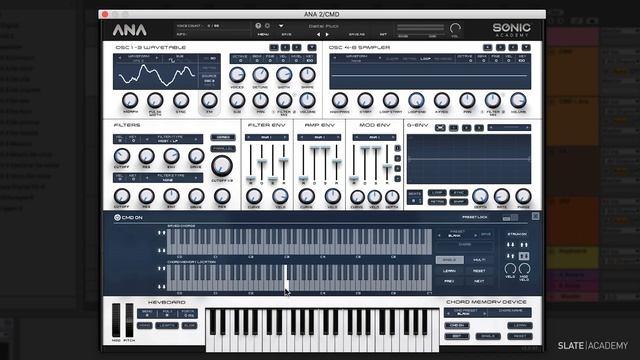Open the MENU item in top bar
The image size is (640, 360).
point(263,35)
